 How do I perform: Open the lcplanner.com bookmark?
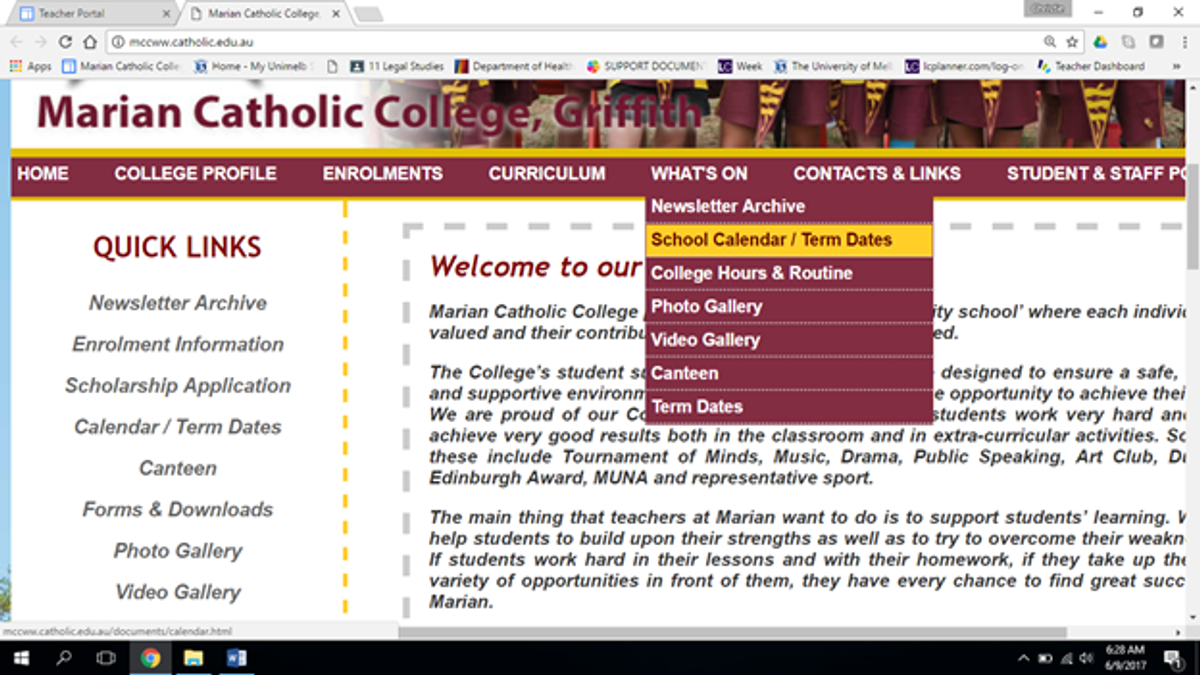[x=964, y=66]
